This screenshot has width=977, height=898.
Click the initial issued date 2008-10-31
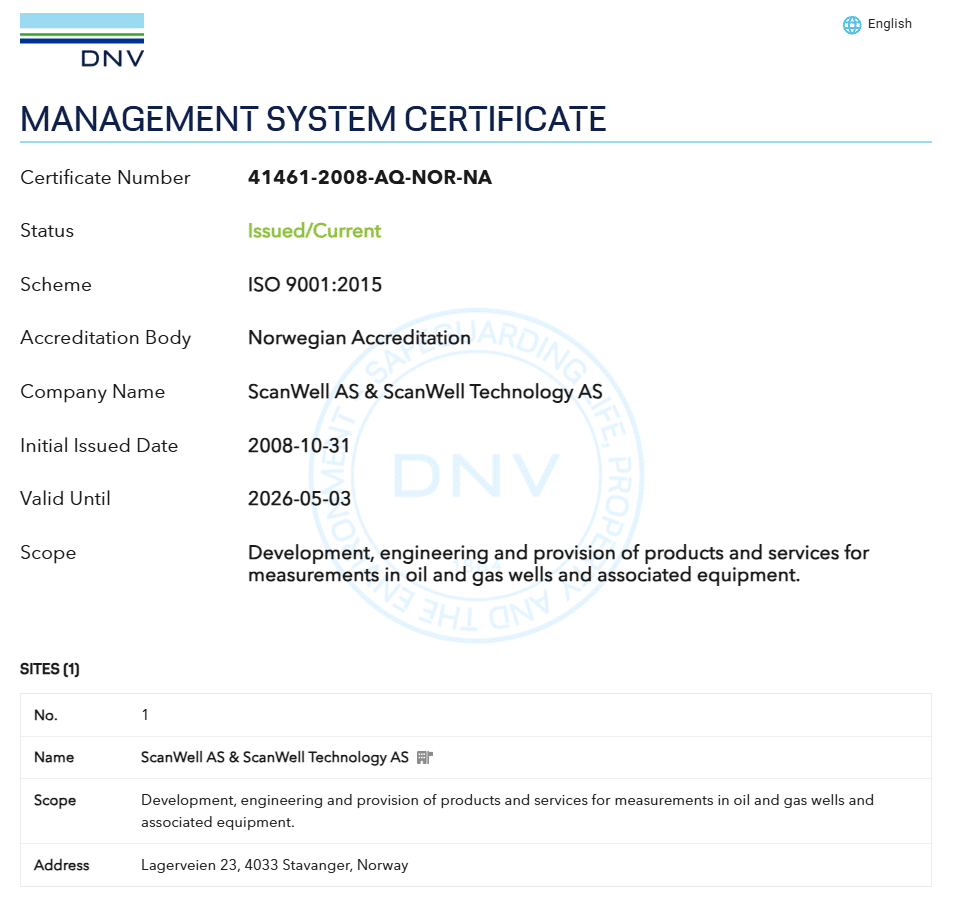pyautogui.click(x=299, y=446)
